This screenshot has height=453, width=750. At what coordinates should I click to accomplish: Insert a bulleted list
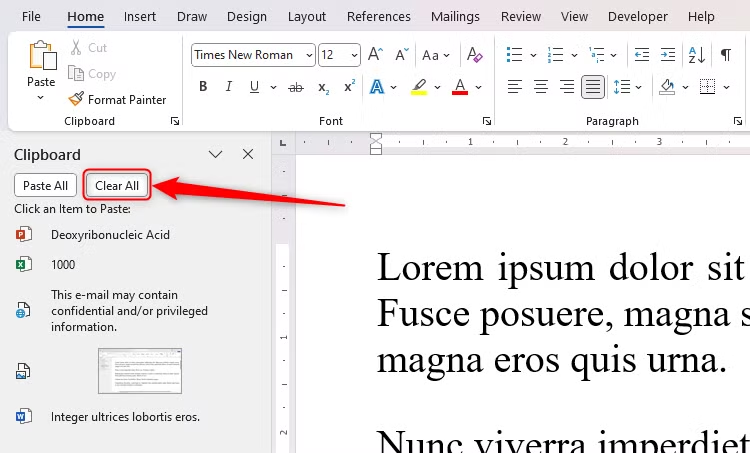pos(514,55)
